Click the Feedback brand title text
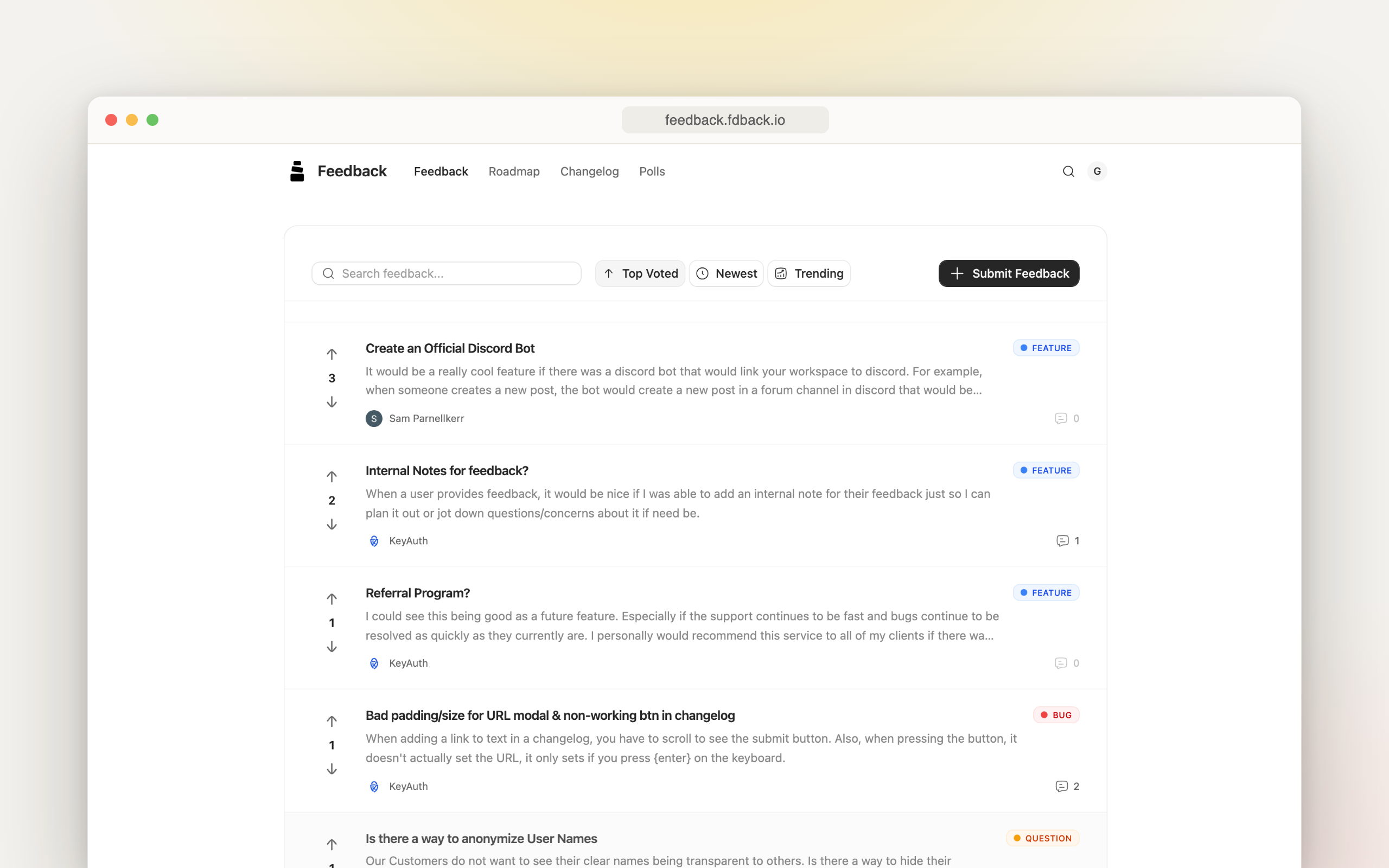1389x868 pixels. tap(352, 171)
